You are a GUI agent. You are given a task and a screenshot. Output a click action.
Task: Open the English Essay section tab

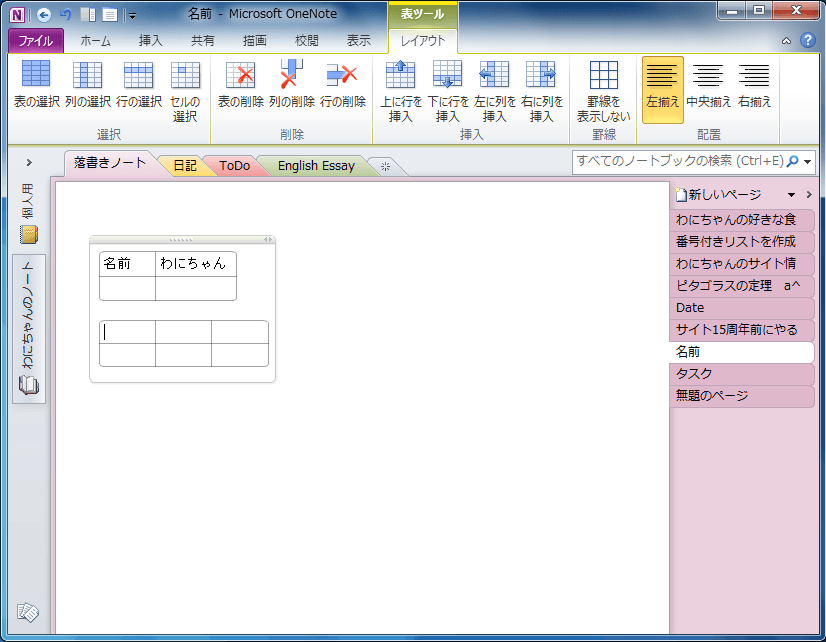click(x=316, y=165)
